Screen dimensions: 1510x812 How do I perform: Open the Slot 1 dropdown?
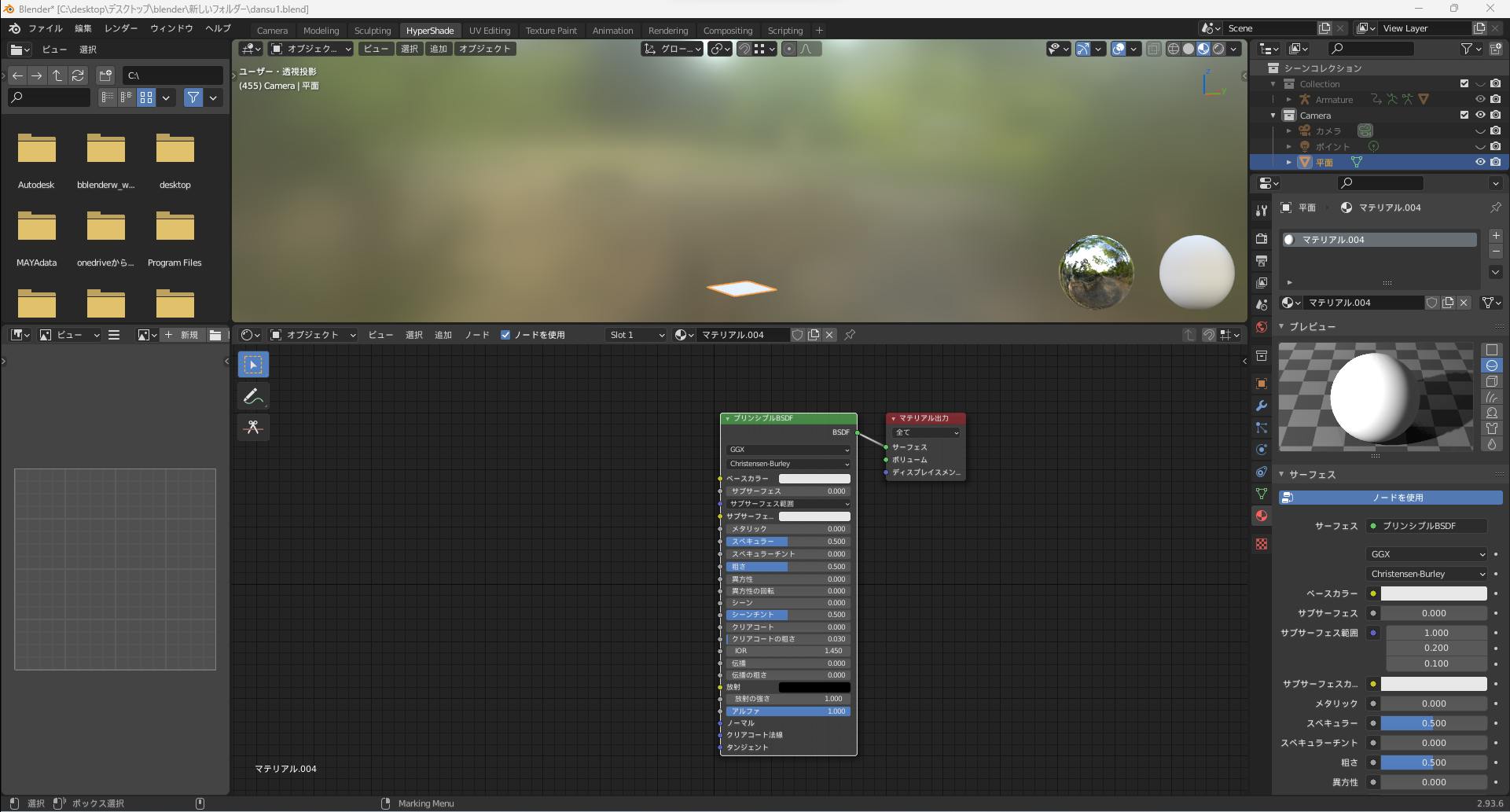pyautogui.click(x=636, y=335)
